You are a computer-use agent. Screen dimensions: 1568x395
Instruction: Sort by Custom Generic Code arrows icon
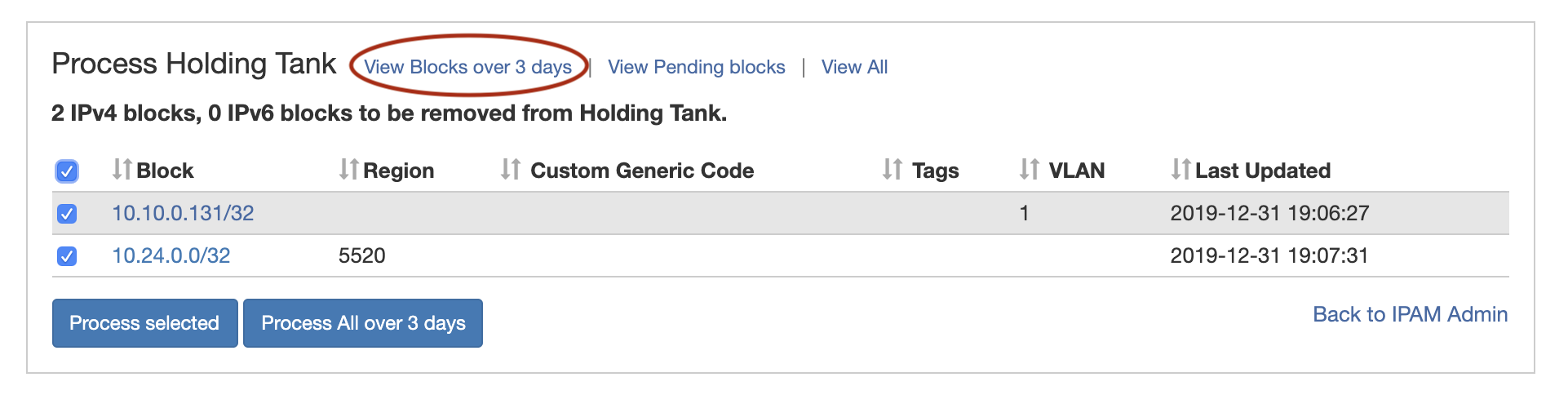(x=511, y=170)
